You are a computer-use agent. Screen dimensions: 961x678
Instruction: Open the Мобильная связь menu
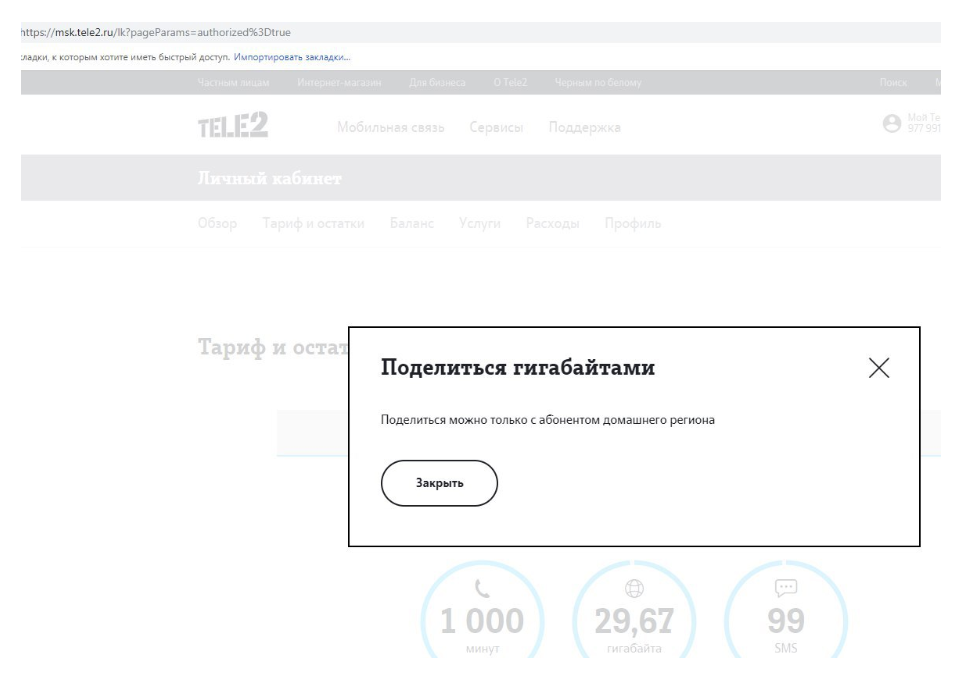(x=391, y=128)
